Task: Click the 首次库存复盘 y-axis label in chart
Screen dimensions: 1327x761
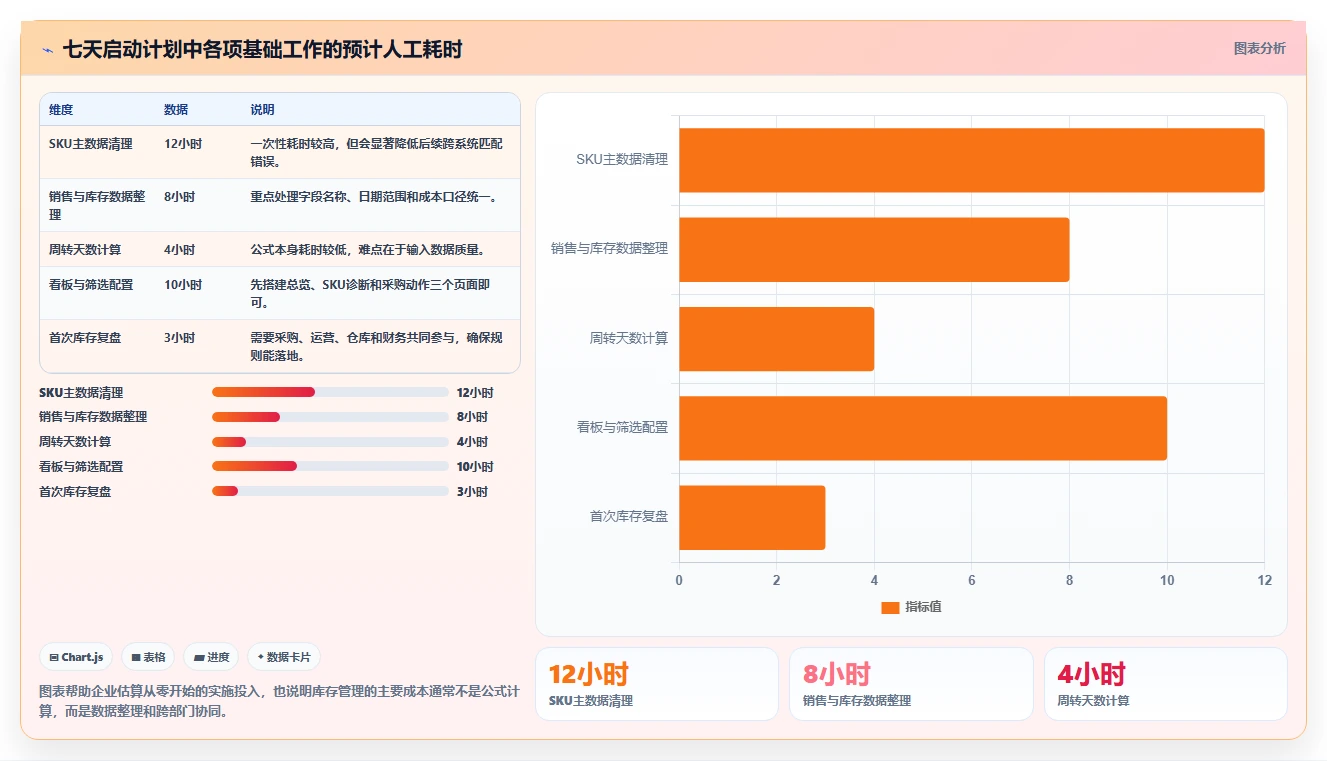Action: coord(629,517)
